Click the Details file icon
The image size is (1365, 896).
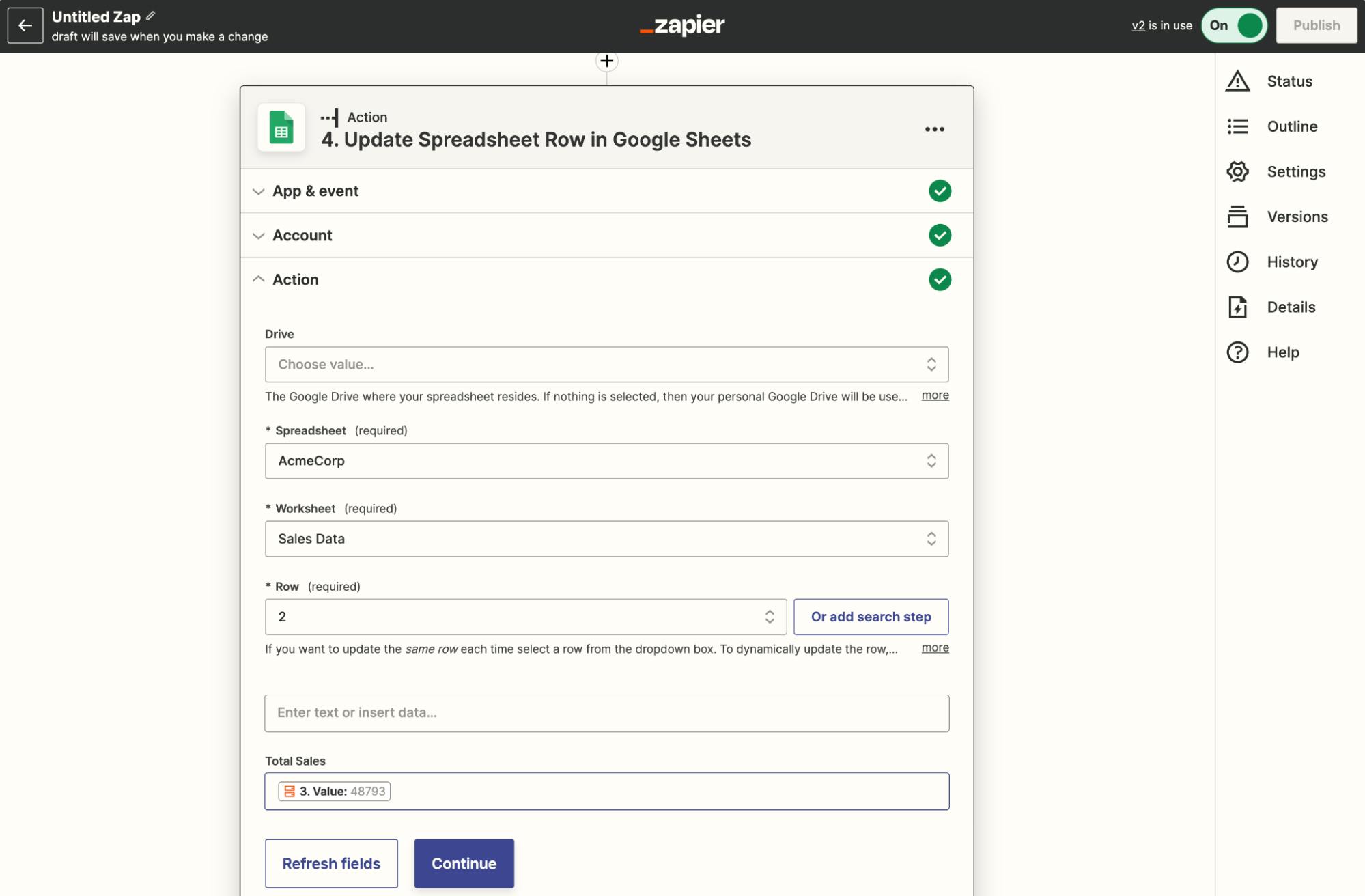pyautogui.click(x=1237, y=307)
